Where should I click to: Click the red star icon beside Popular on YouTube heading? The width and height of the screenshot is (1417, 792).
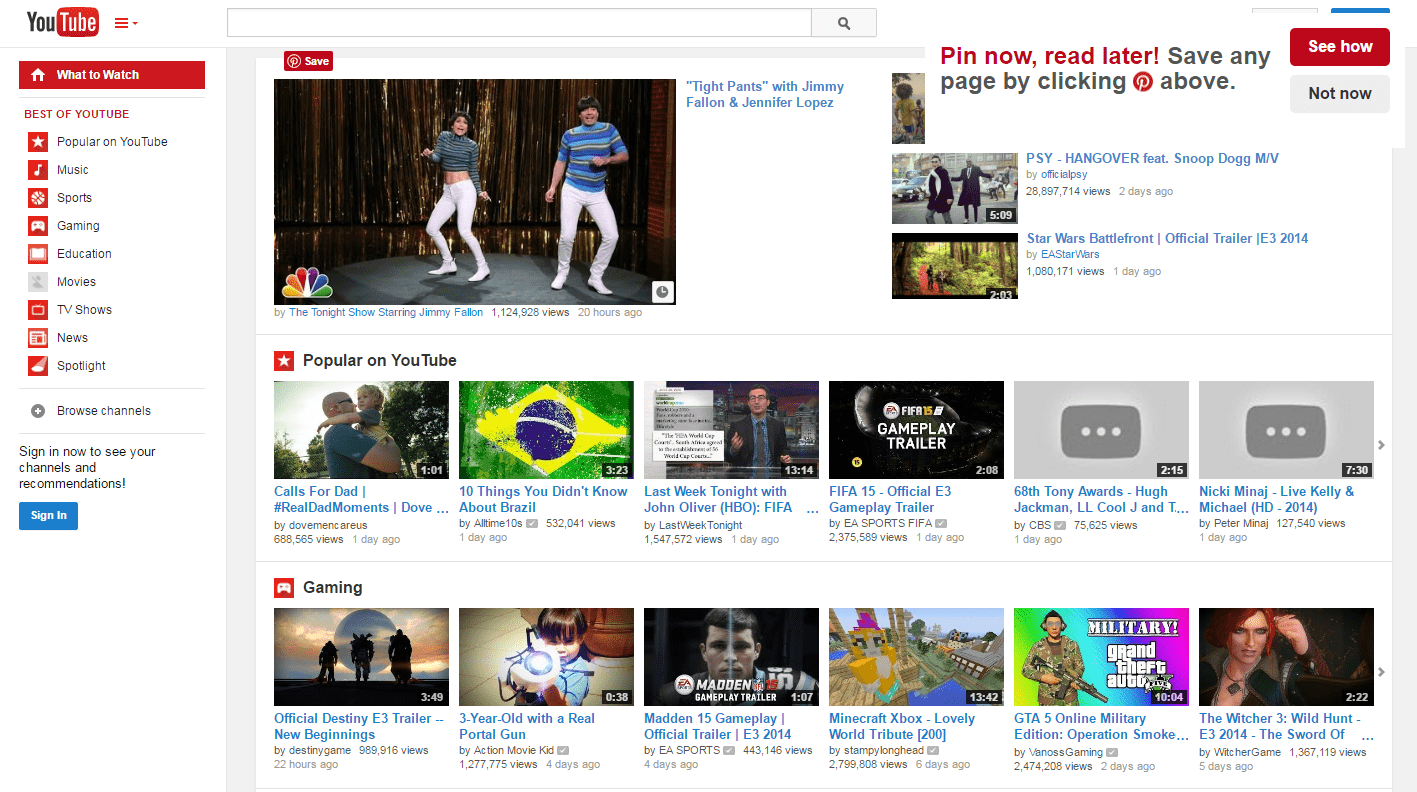[x=284, y=361]
